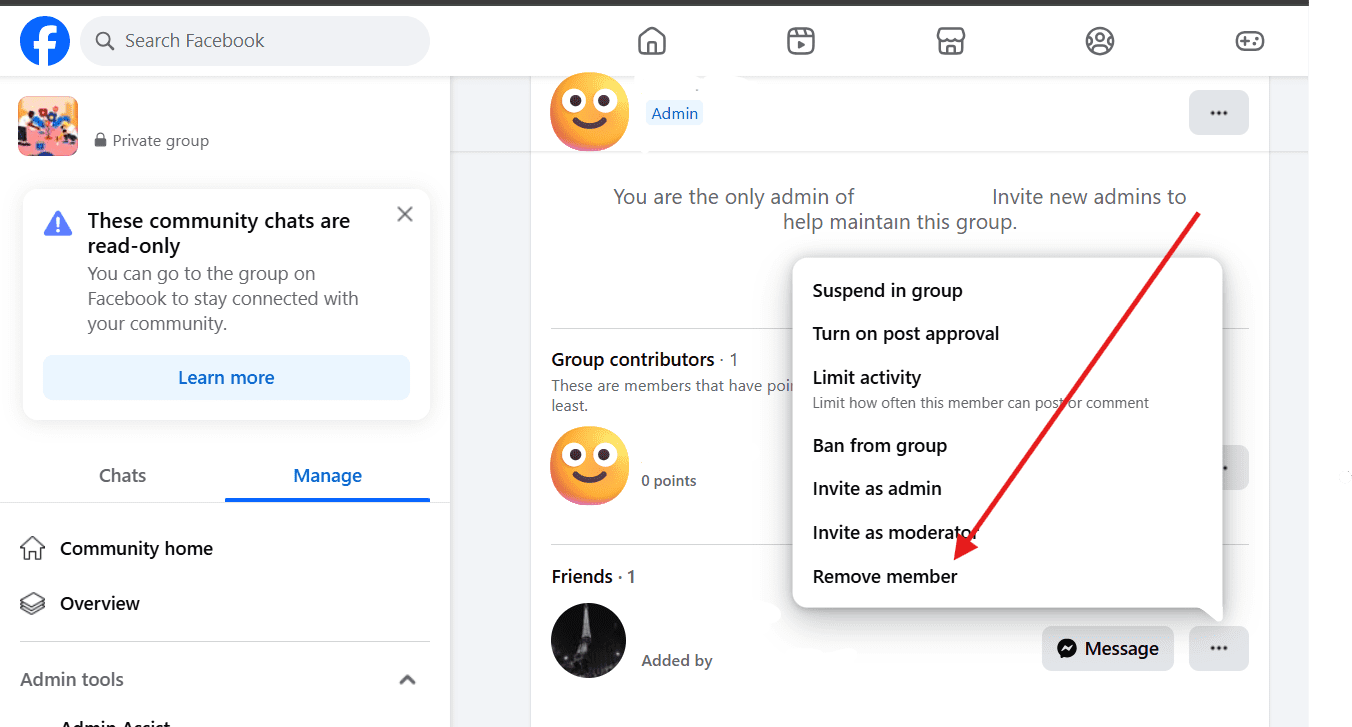
Task: Switch to the Manage tab
Action: pyautogui.click(x=327, y=475)
